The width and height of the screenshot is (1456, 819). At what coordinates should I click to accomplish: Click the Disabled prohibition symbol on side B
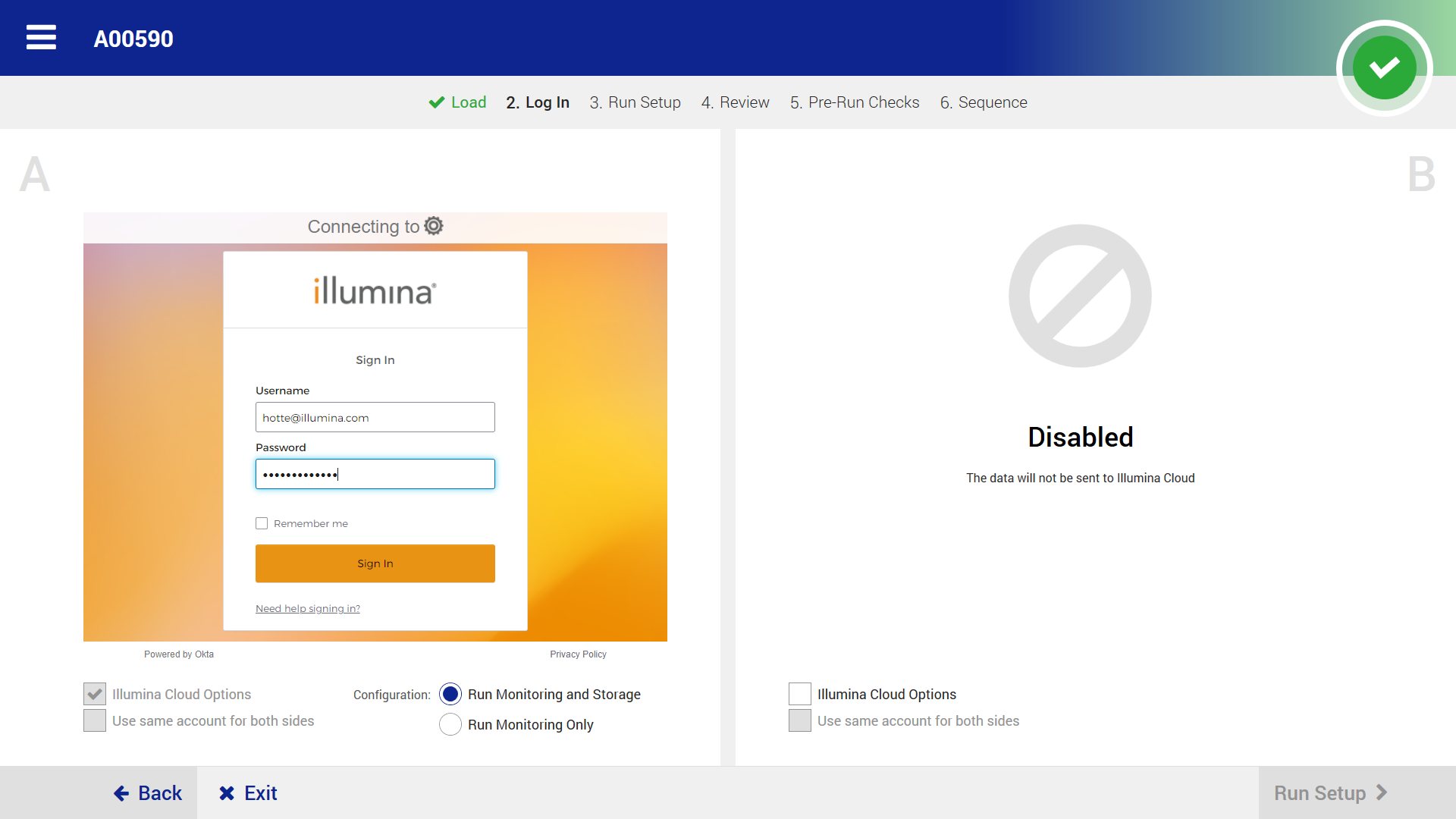(x=1080, y=296)
